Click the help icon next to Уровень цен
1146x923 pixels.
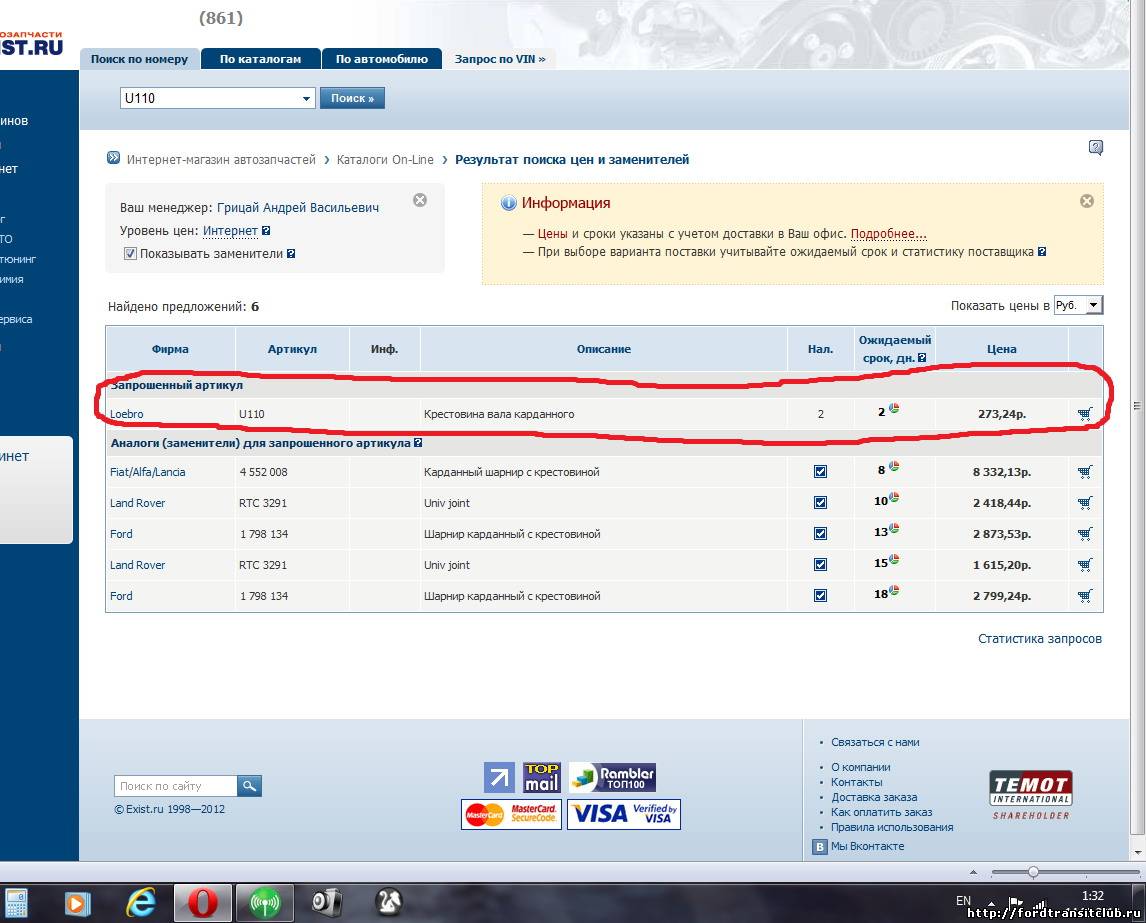point(266,231)
